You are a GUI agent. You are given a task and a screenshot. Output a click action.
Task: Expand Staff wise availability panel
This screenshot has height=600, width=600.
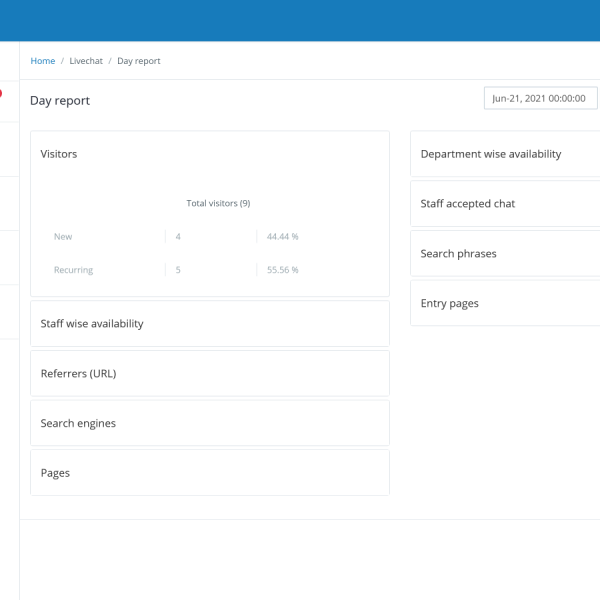pos(210,324)
